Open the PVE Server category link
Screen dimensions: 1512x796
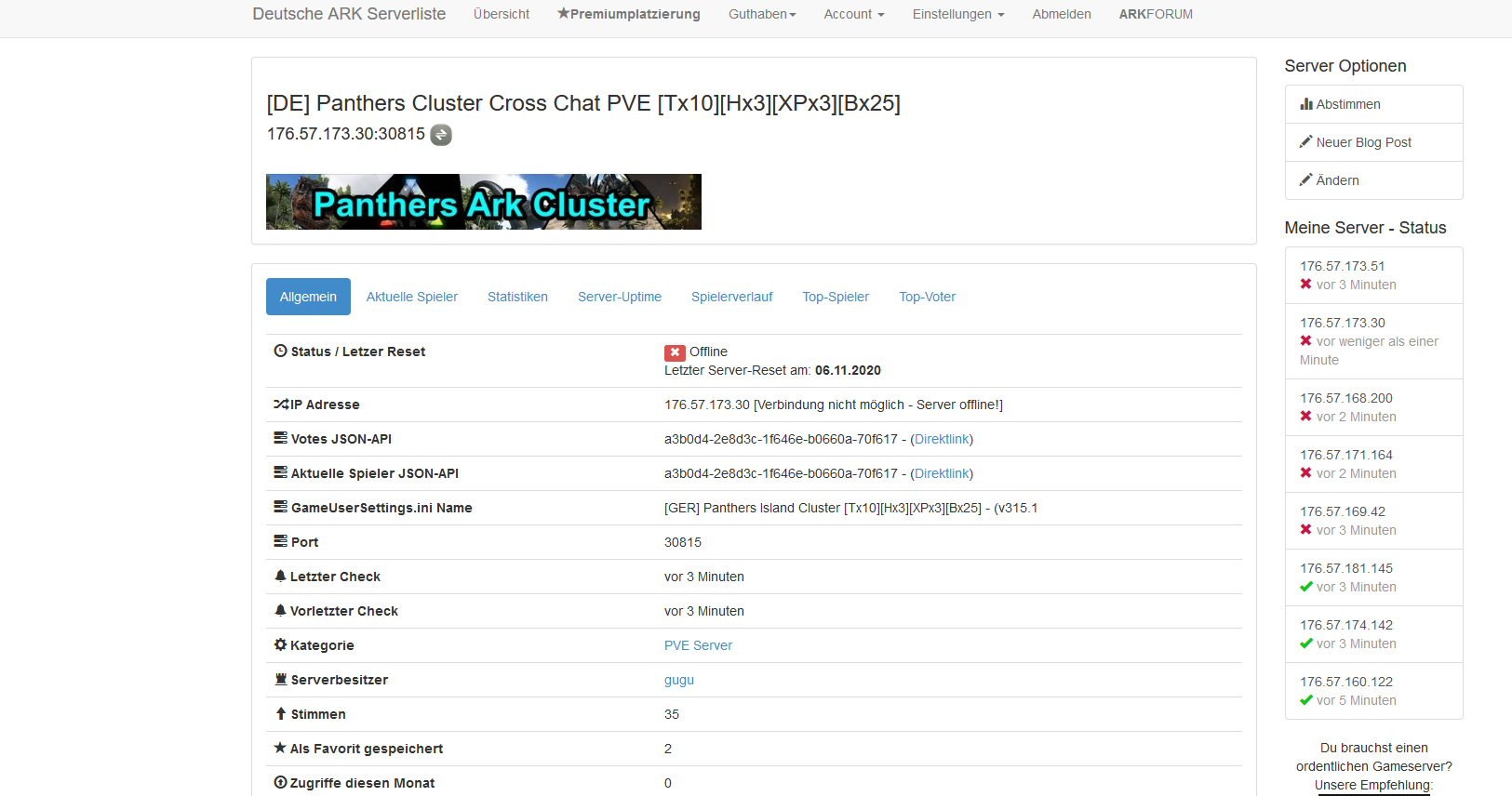698,645
